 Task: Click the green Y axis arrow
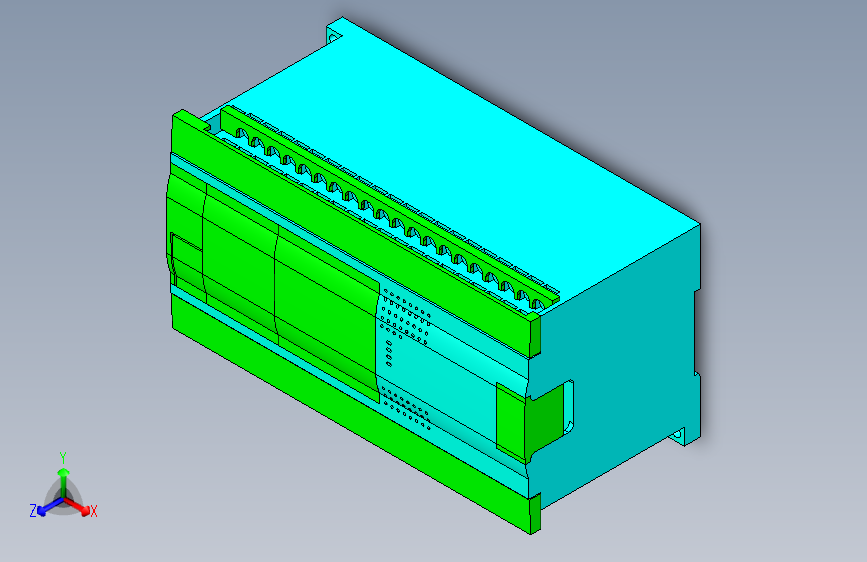[63, 483]
